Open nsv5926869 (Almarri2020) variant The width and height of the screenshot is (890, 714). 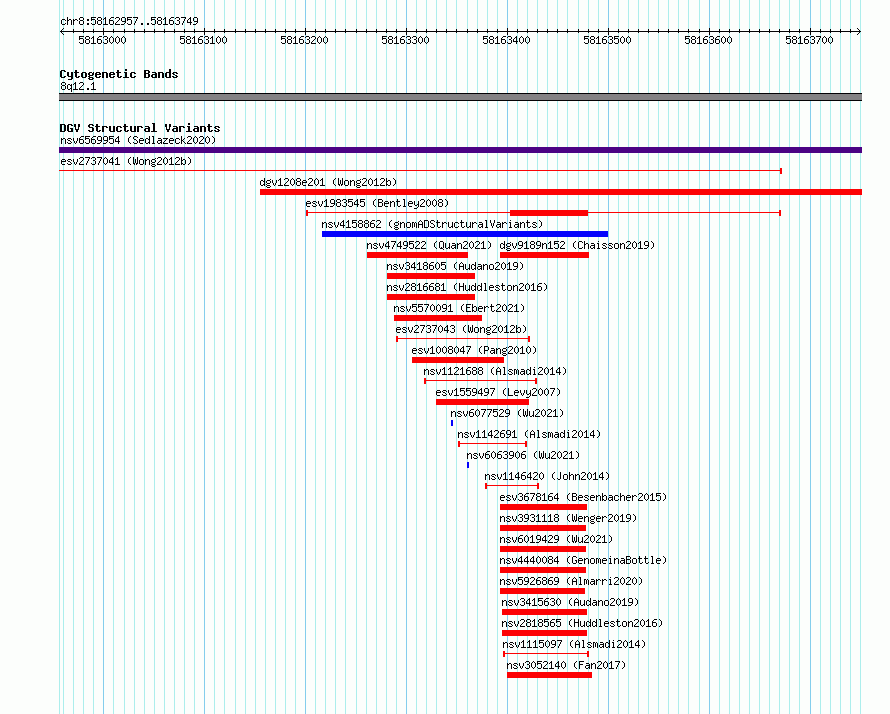coord(571,581)
